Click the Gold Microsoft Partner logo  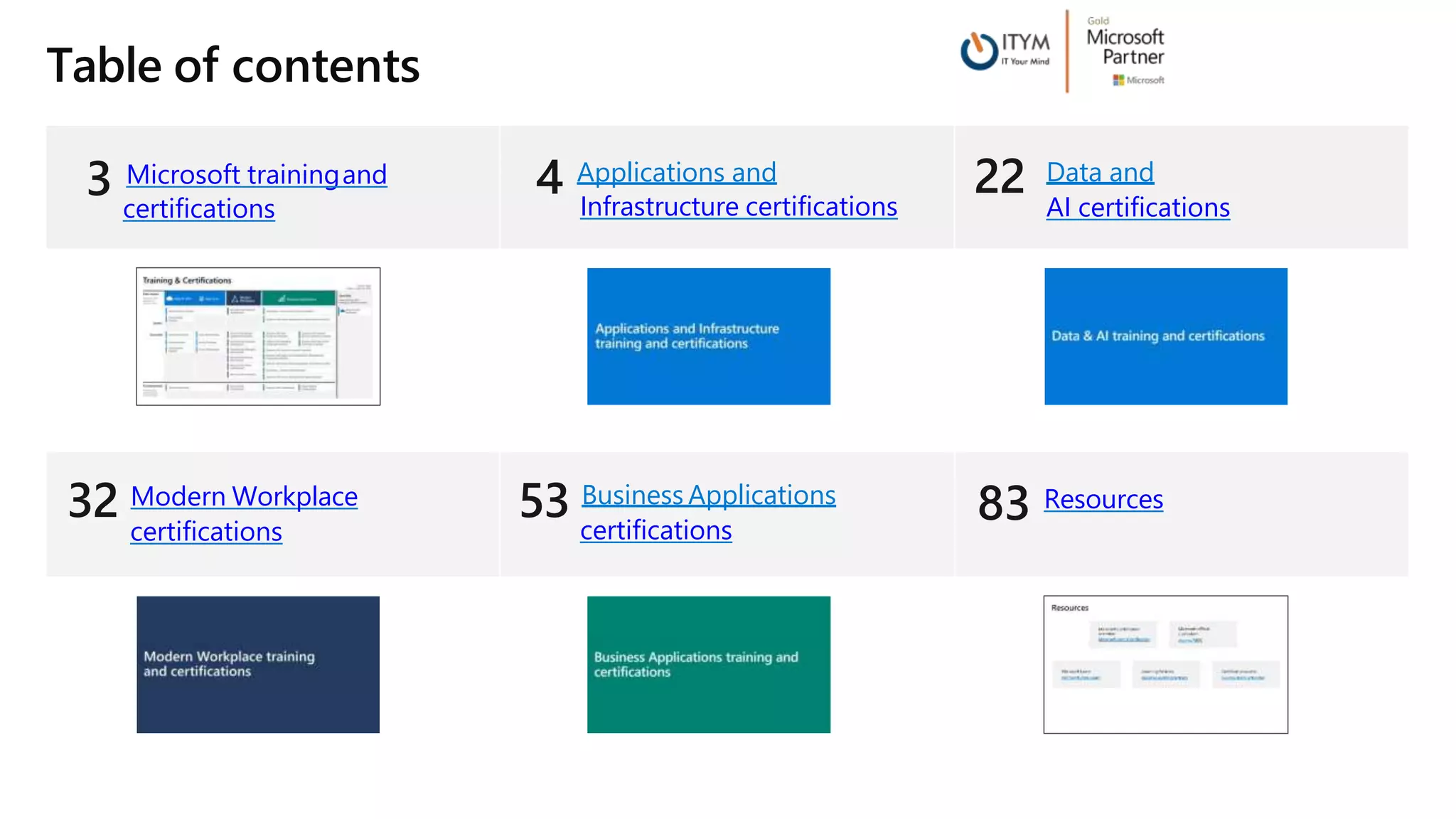point(1125,50)
